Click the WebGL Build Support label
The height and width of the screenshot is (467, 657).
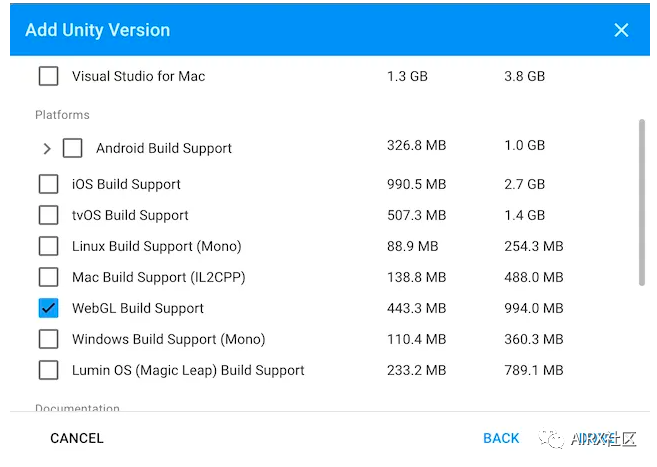click(138, 308)
